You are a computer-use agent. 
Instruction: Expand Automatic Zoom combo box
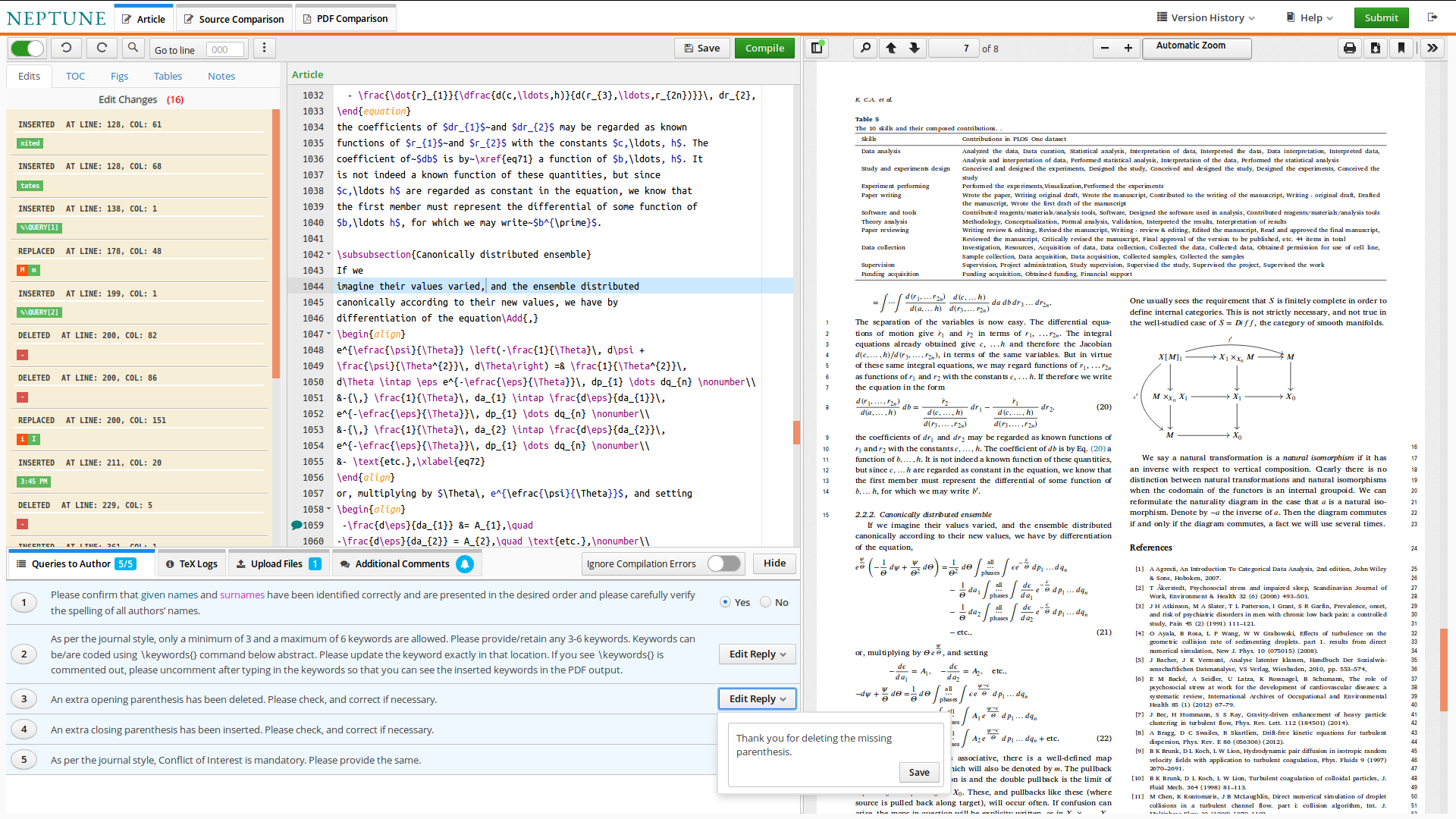(x=1196, y=48)
